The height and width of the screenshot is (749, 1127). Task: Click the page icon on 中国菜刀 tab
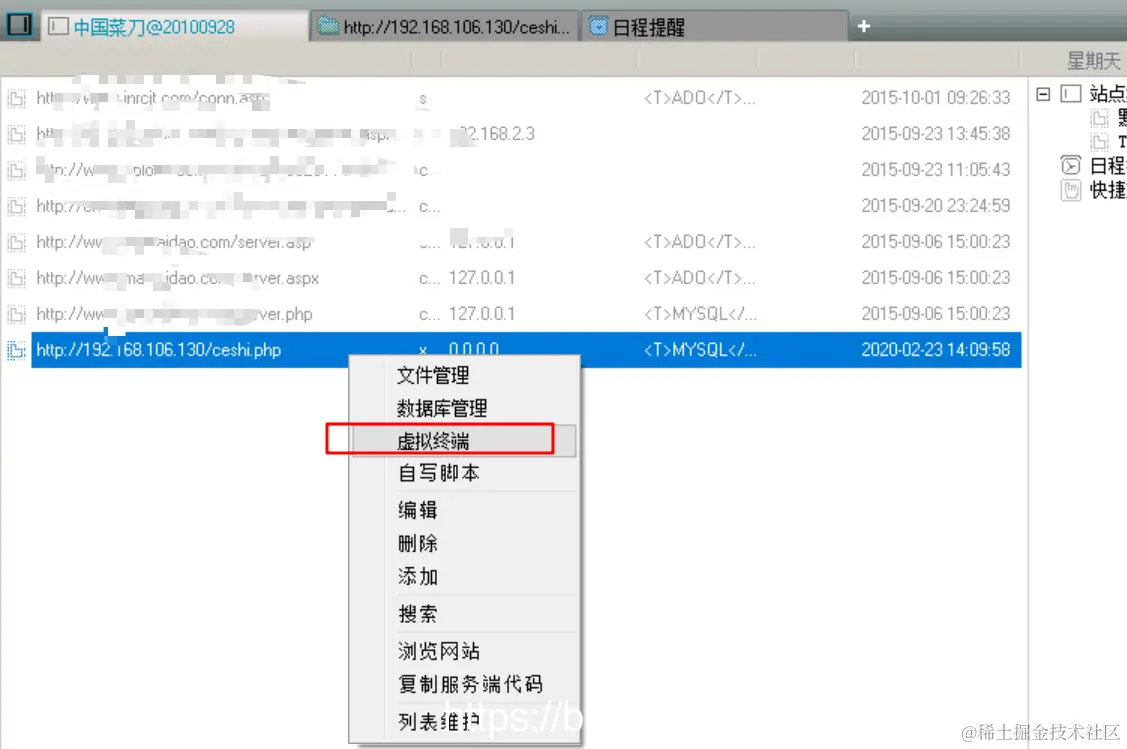(58, 27)
